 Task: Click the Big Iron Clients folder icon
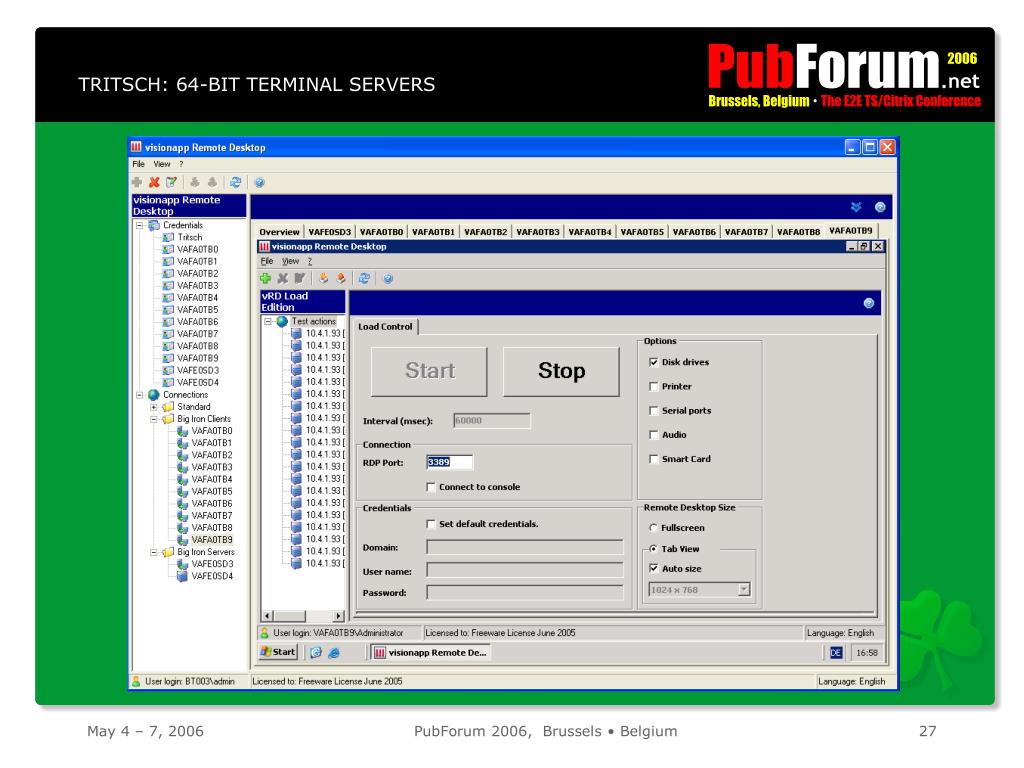pos(168,419)
